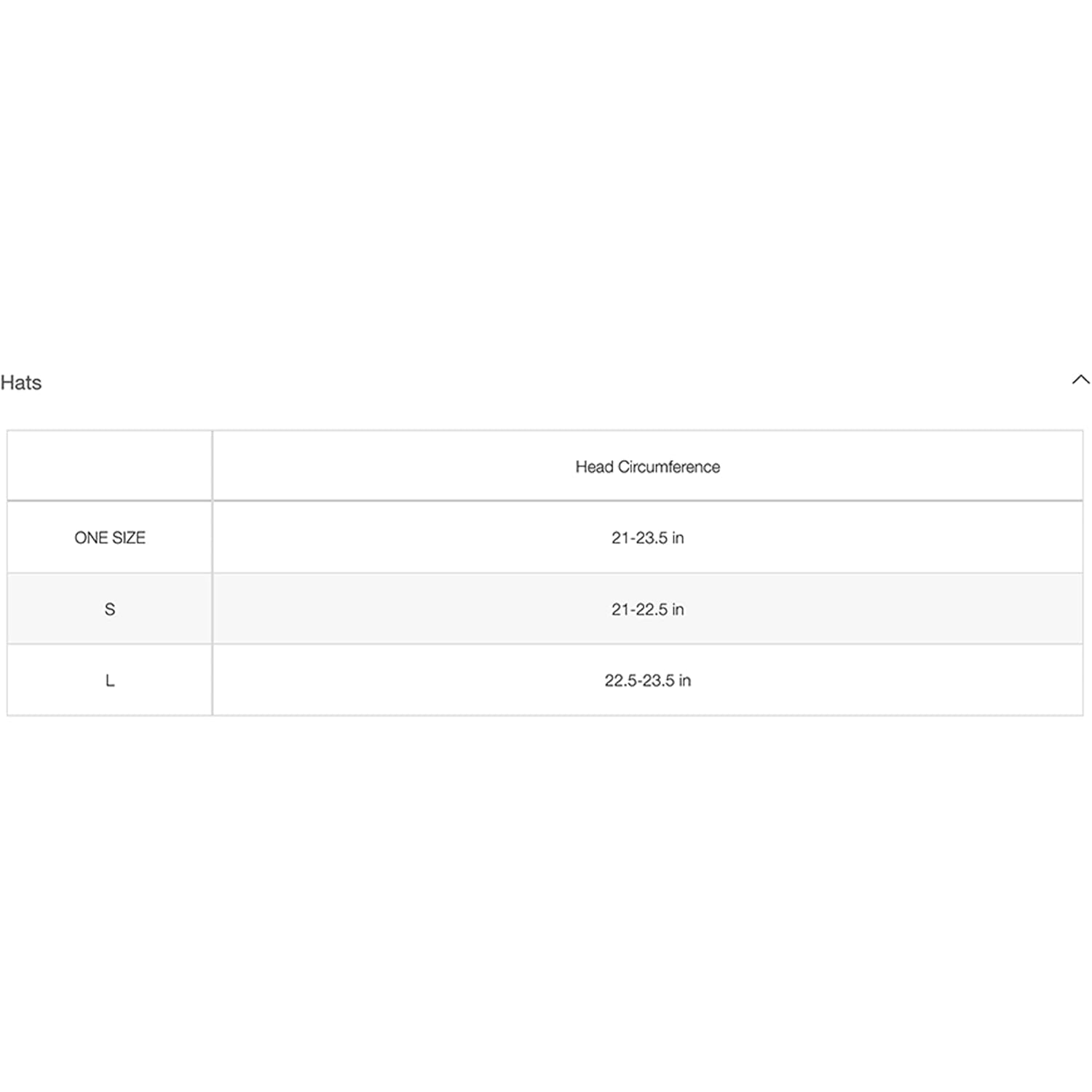Click the word ONE in ONE SIZE

click(91, 538)
